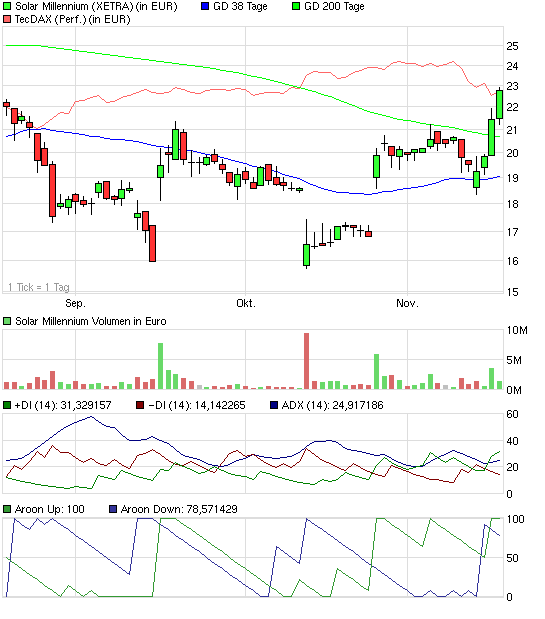The image size is (545, 619).
Task: Click the DI/ADX axis label 60
Action: 512,414
